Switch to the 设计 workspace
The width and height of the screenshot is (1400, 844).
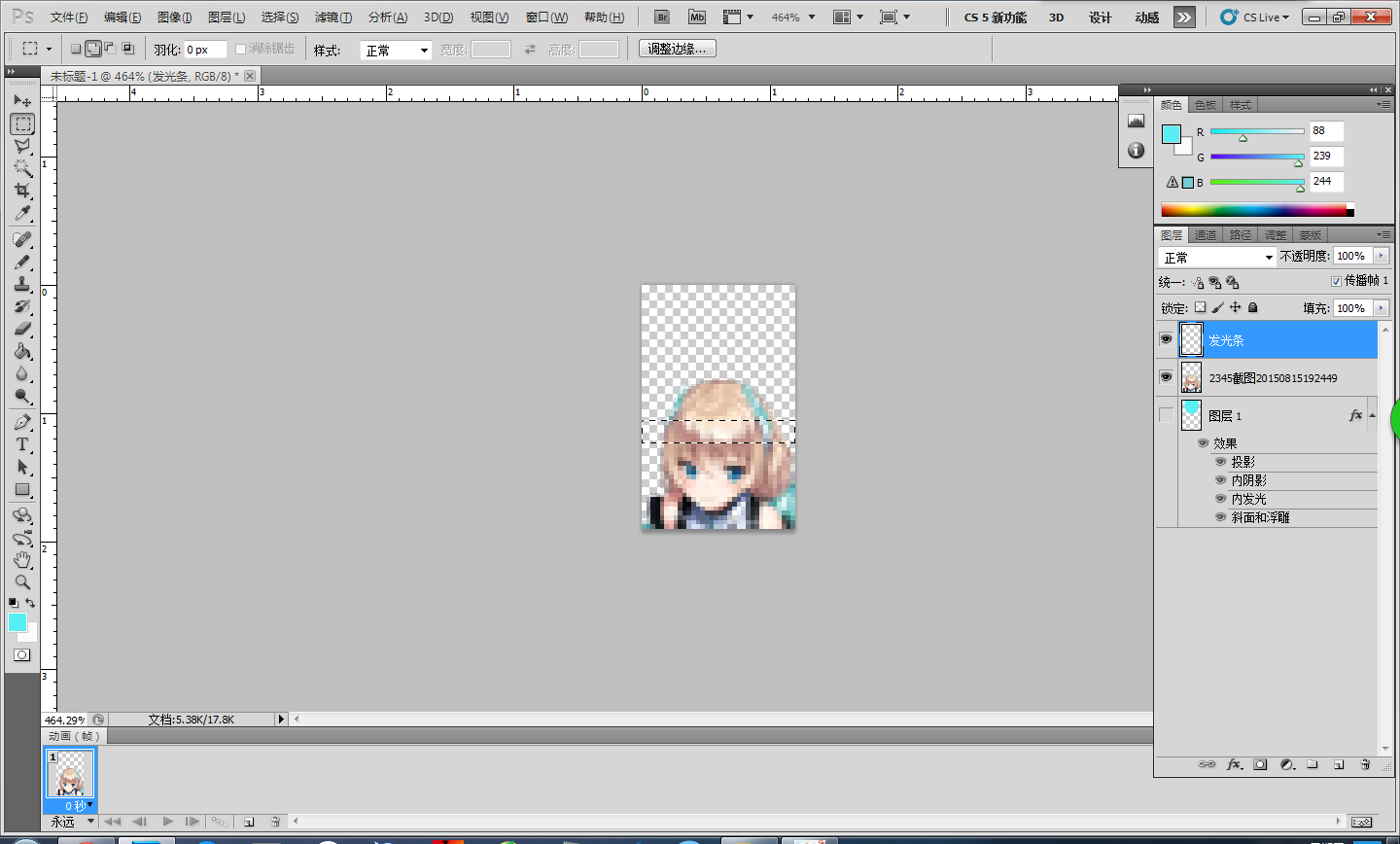(x=1101, y=18)
